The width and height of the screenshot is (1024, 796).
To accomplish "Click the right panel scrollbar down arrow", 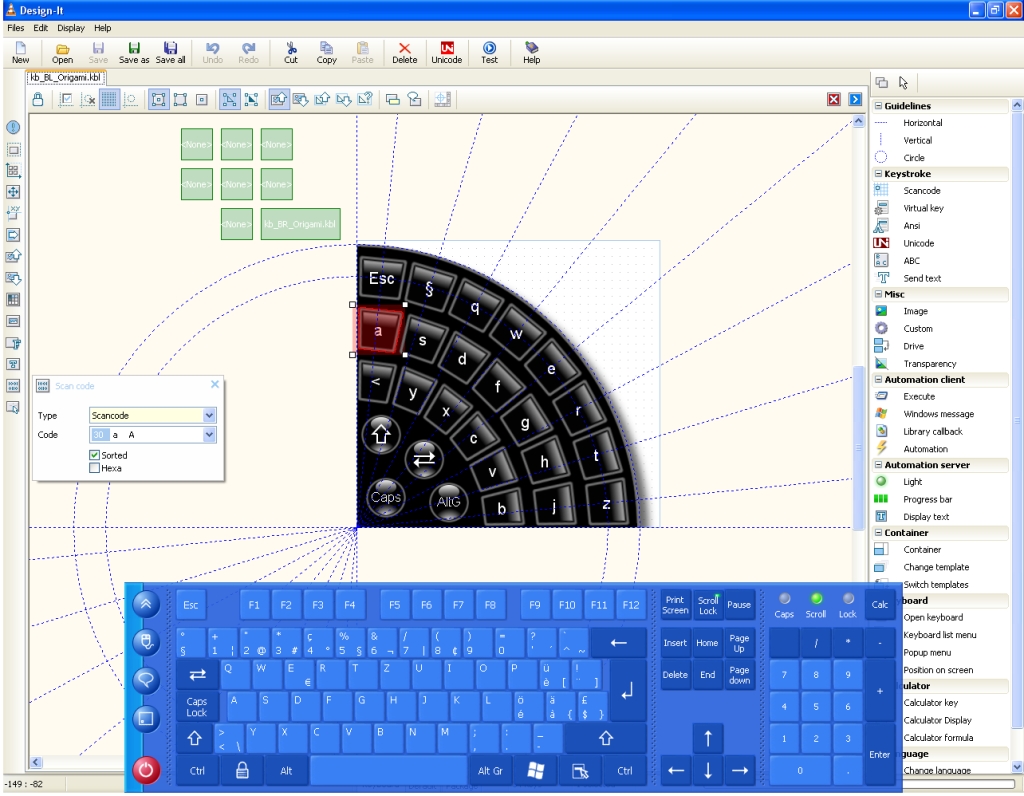I will [x=1017, y=767].
